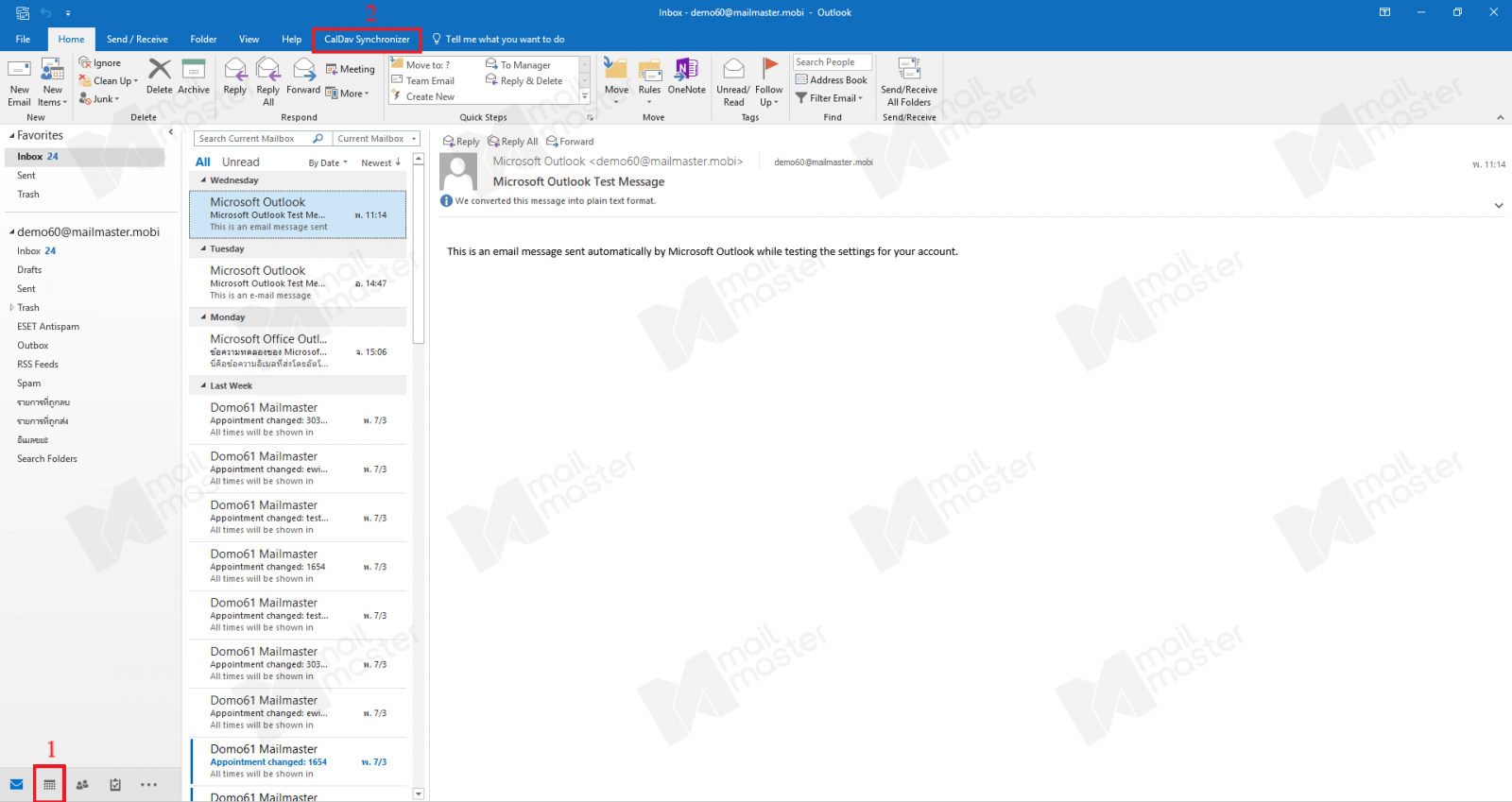1512x802 pixels.
Task: Click the Ignore conversation button
Action: [x=99, y=62]
